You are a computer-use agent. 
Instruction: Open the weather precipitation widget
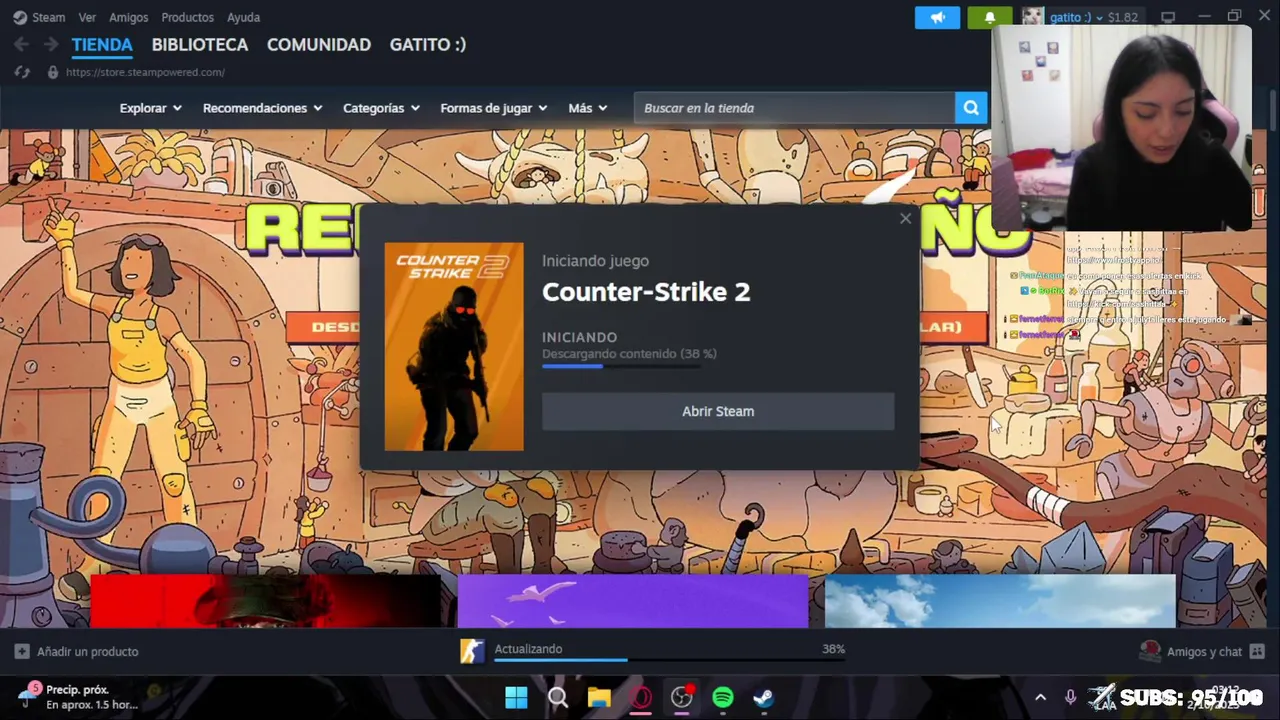click(x=78, y=697)
